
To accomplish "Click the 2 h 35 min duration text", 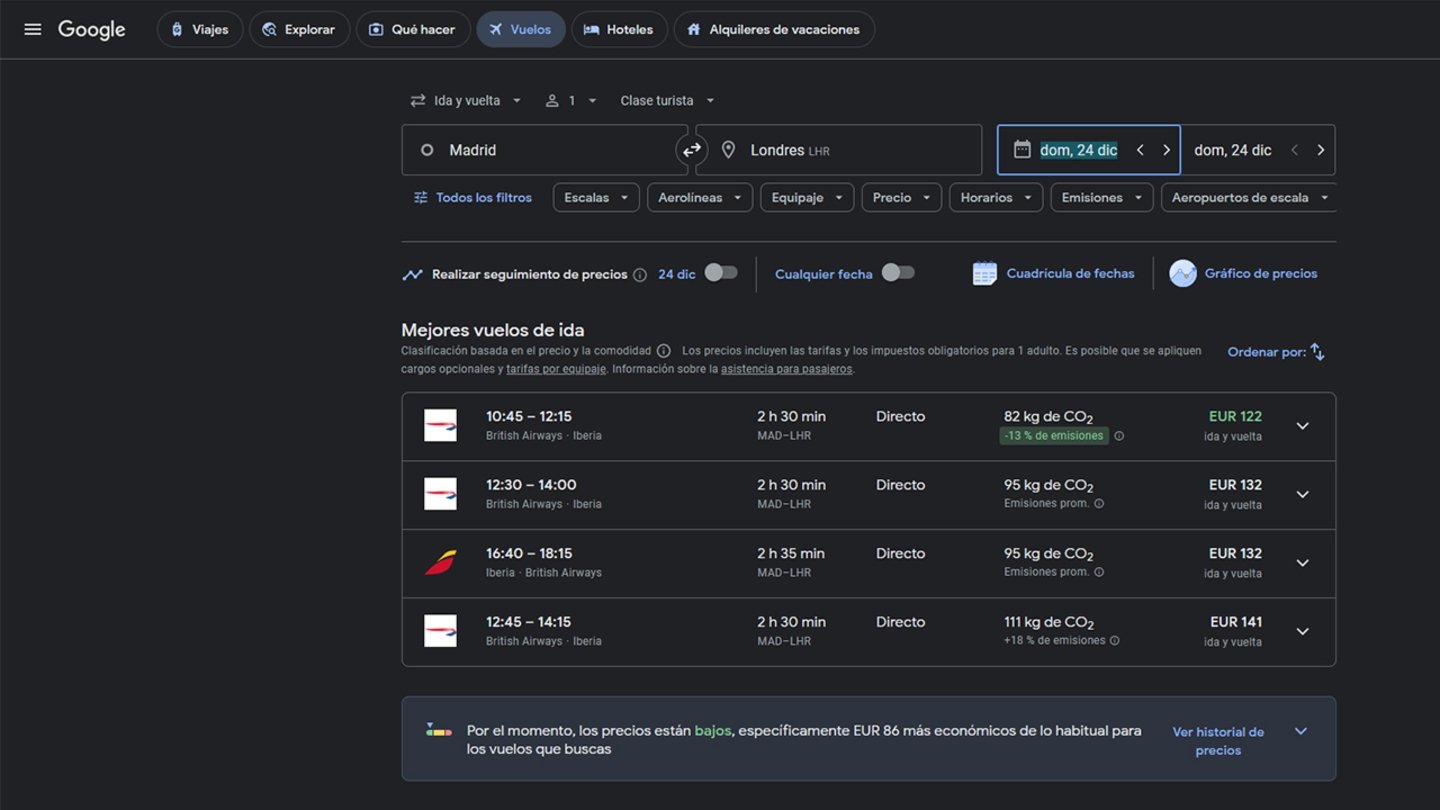I will [791, 553].
